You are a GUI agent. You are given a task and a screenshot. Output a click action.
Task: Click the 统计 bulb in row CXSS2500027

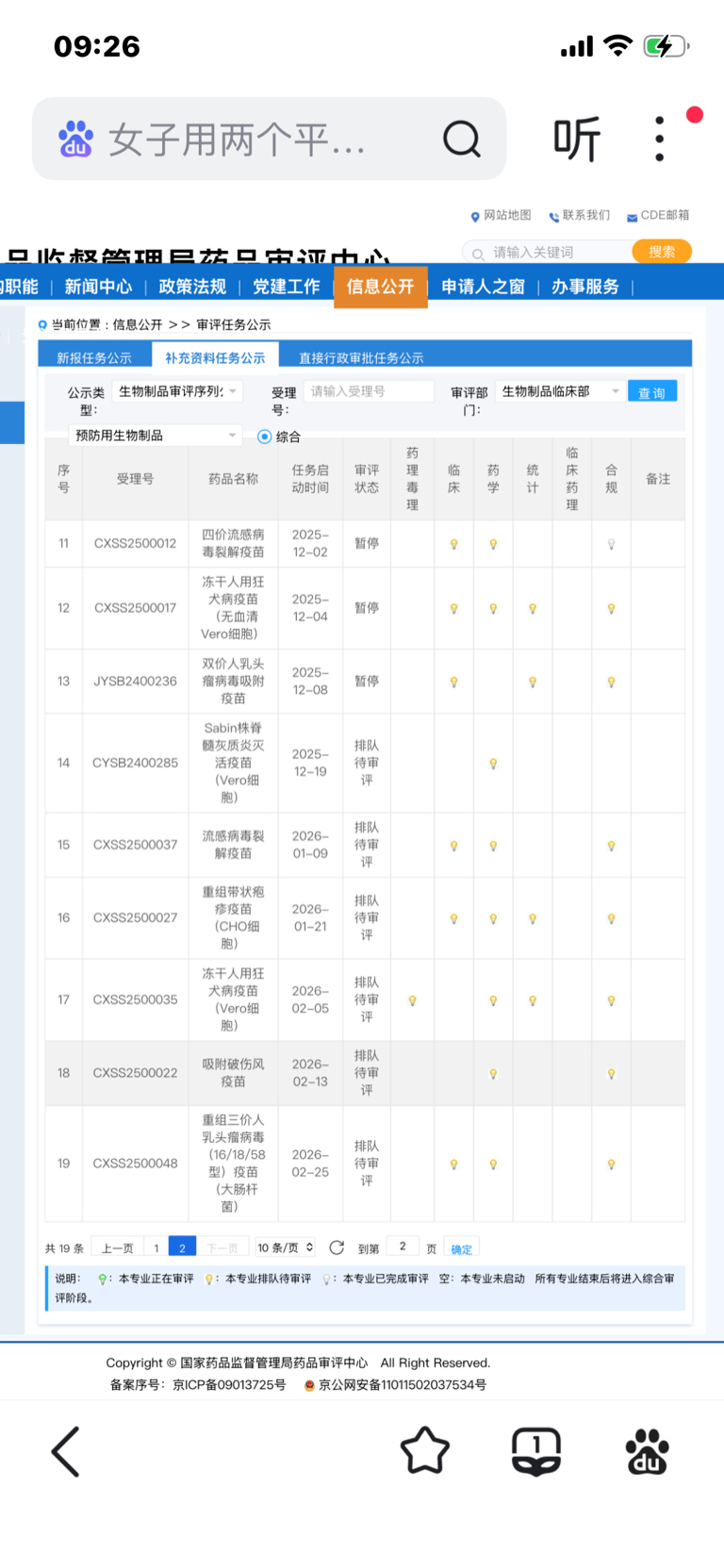[533, 918]
